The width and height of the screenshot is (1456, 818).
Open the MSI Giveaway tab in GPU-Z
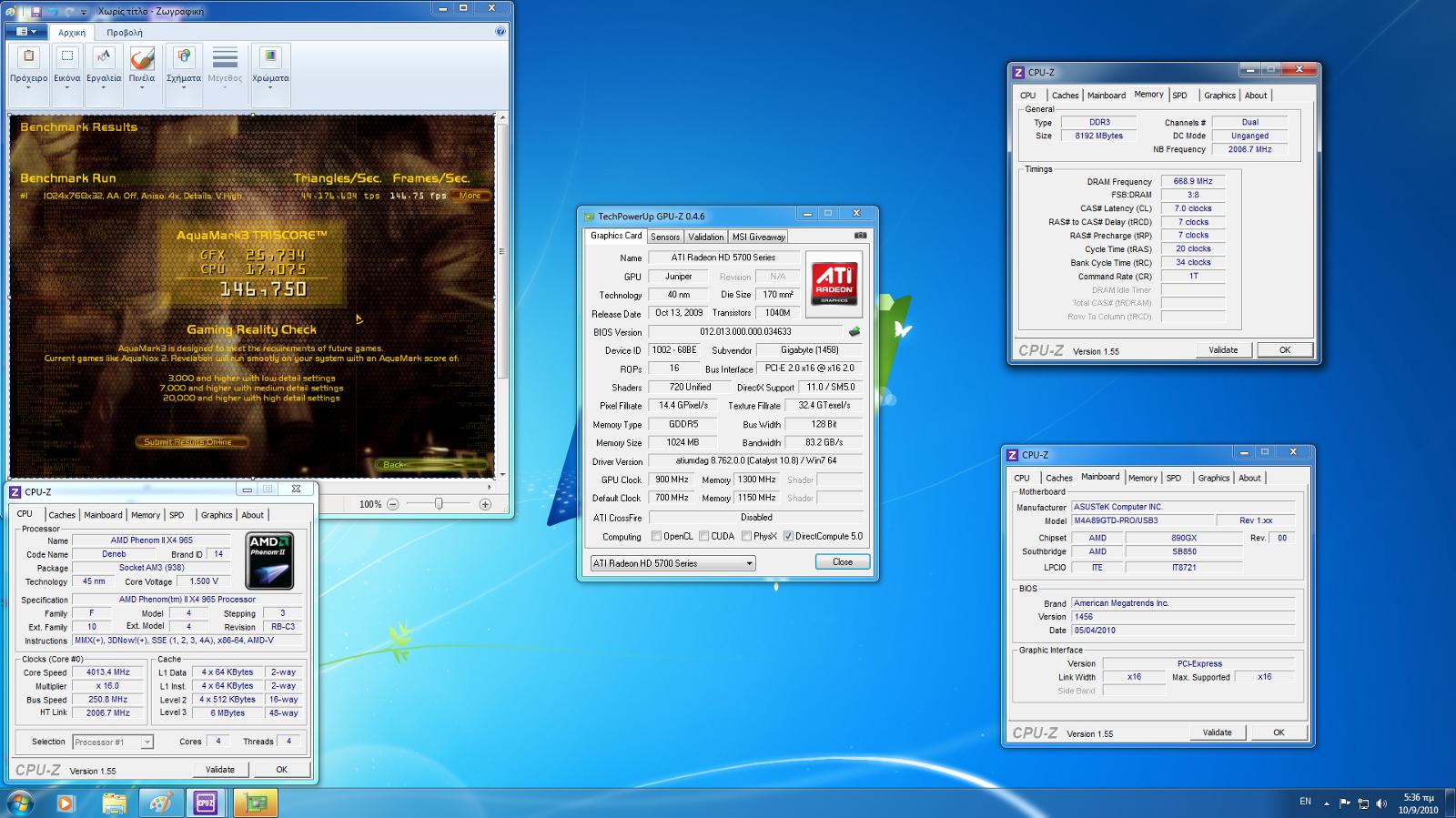coord(759,237)
